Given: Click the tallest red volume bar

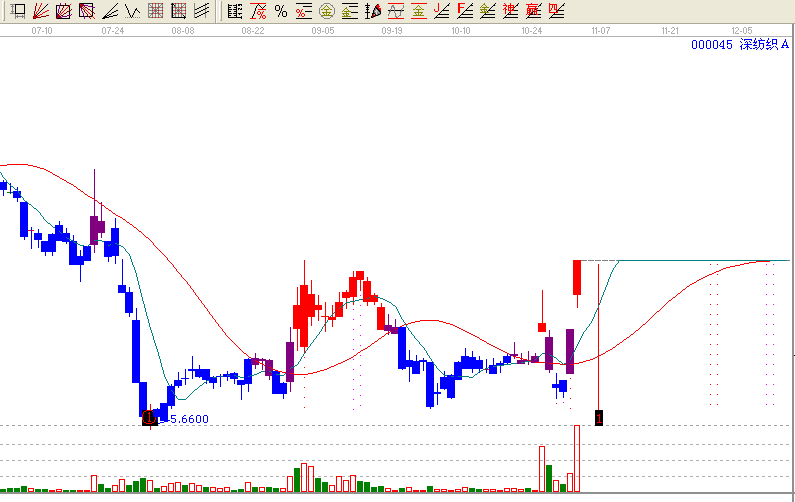Looking at the screenshot, I should click(577, 458).
